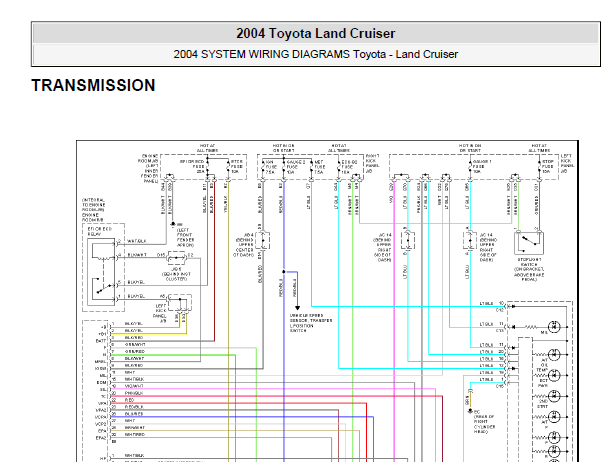
Task: Click the "ETCS FUSE 10A" label
Action: point(237,166)
